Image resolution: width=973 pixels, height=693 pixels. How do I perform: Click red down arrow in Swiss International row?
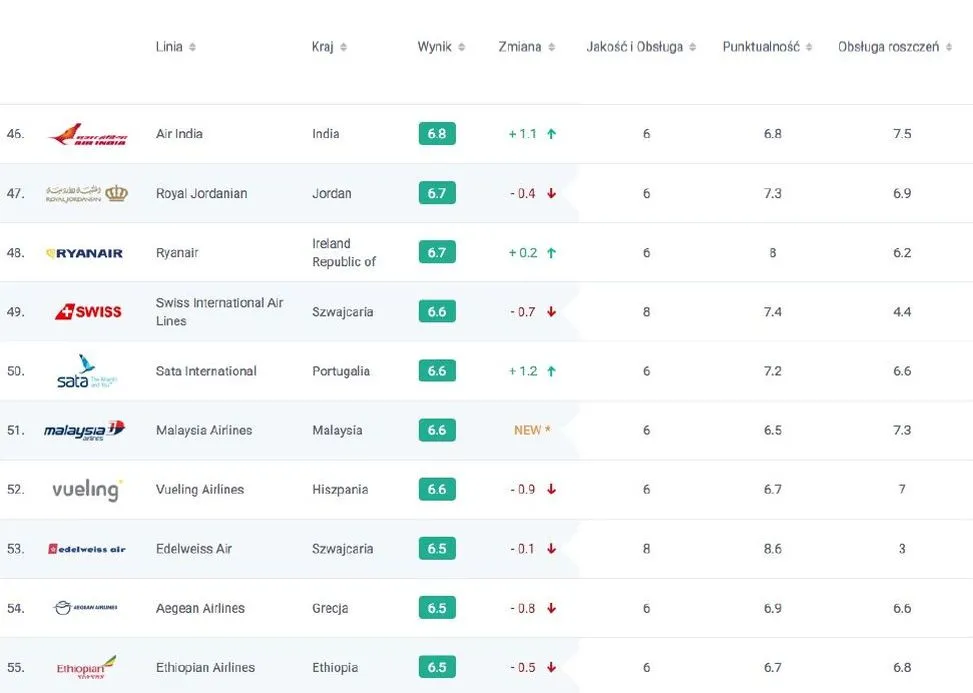(x=551, y=312)
